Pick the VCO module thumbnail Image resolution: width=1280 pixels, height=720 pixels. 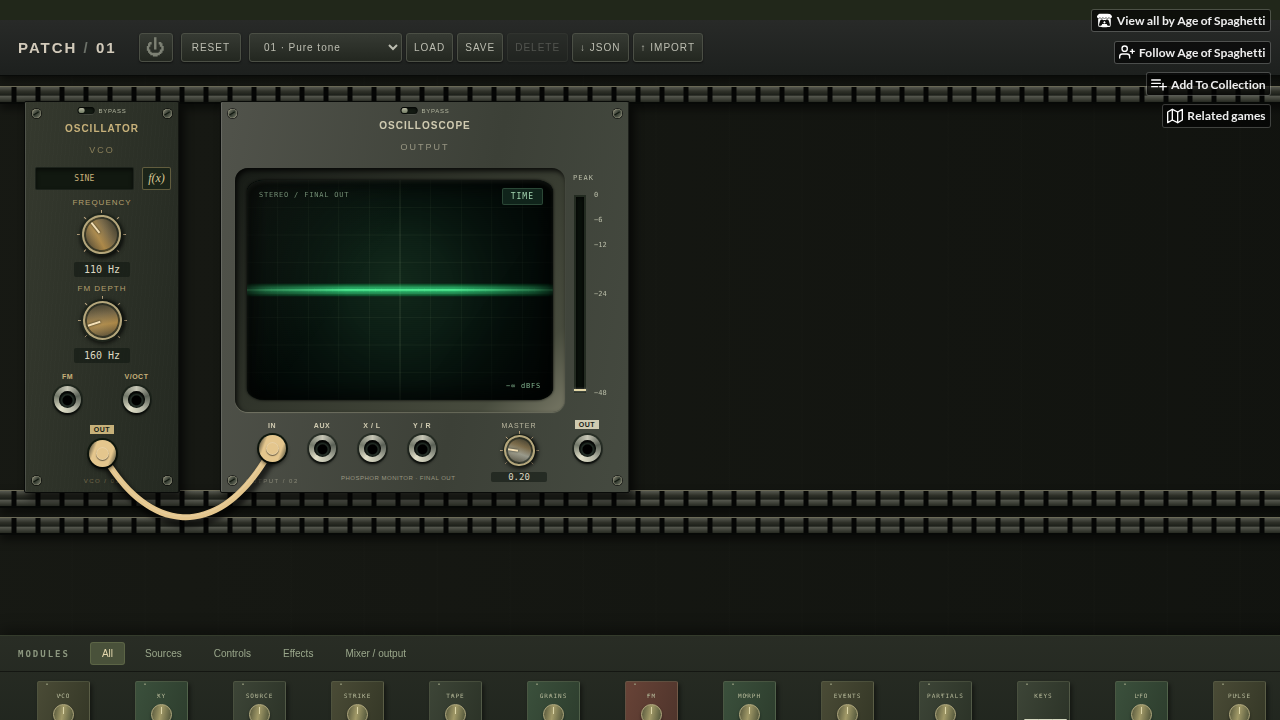pos(63,701)
